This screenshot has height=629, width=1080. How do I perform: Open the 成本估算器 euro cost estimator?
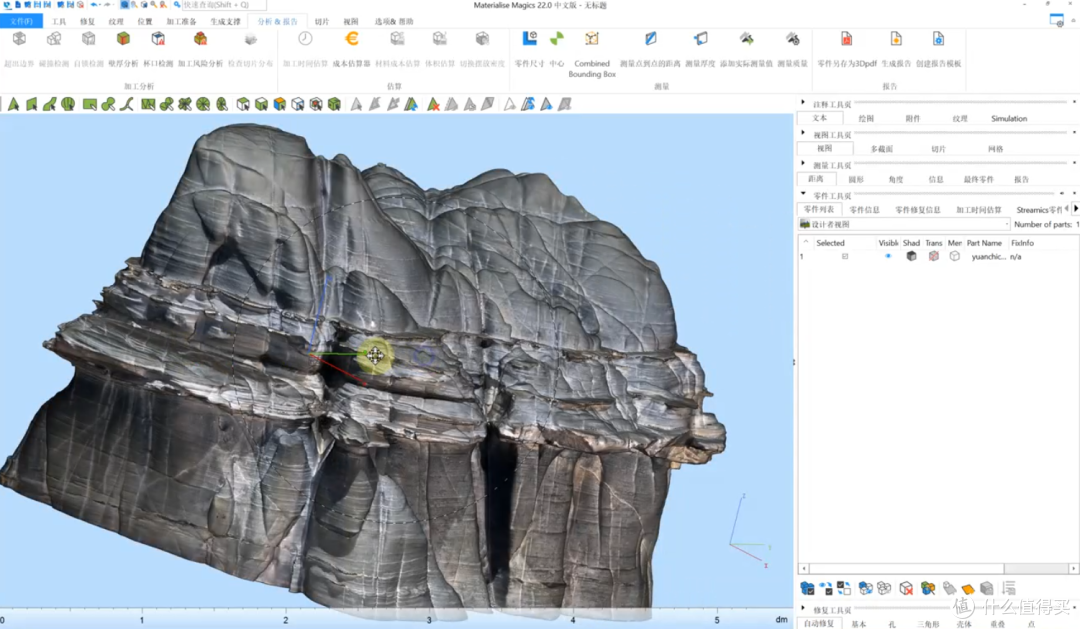click(351, 48)
